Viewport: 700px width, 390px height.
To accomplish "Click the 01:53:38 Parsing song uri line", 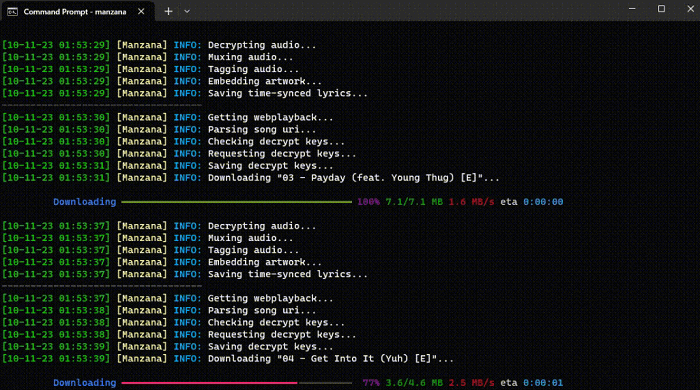I will (x=159, y=311).
